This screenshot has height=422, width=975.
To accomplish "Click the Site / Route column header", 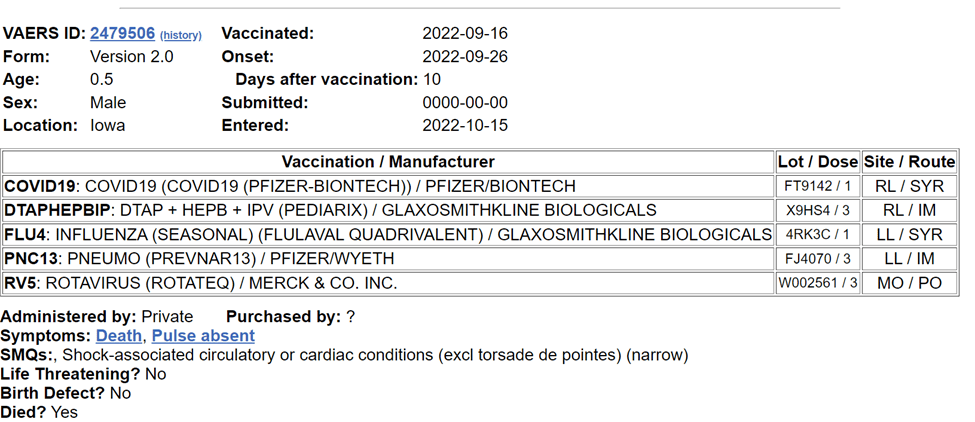I will (910, 162).
